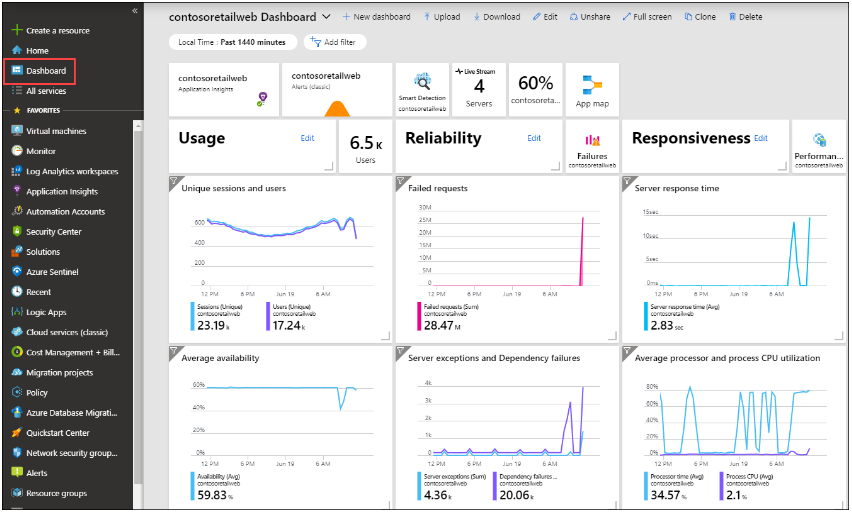Open the Failures tile
The height and width of the screenshot is (513, 852).
592,147
